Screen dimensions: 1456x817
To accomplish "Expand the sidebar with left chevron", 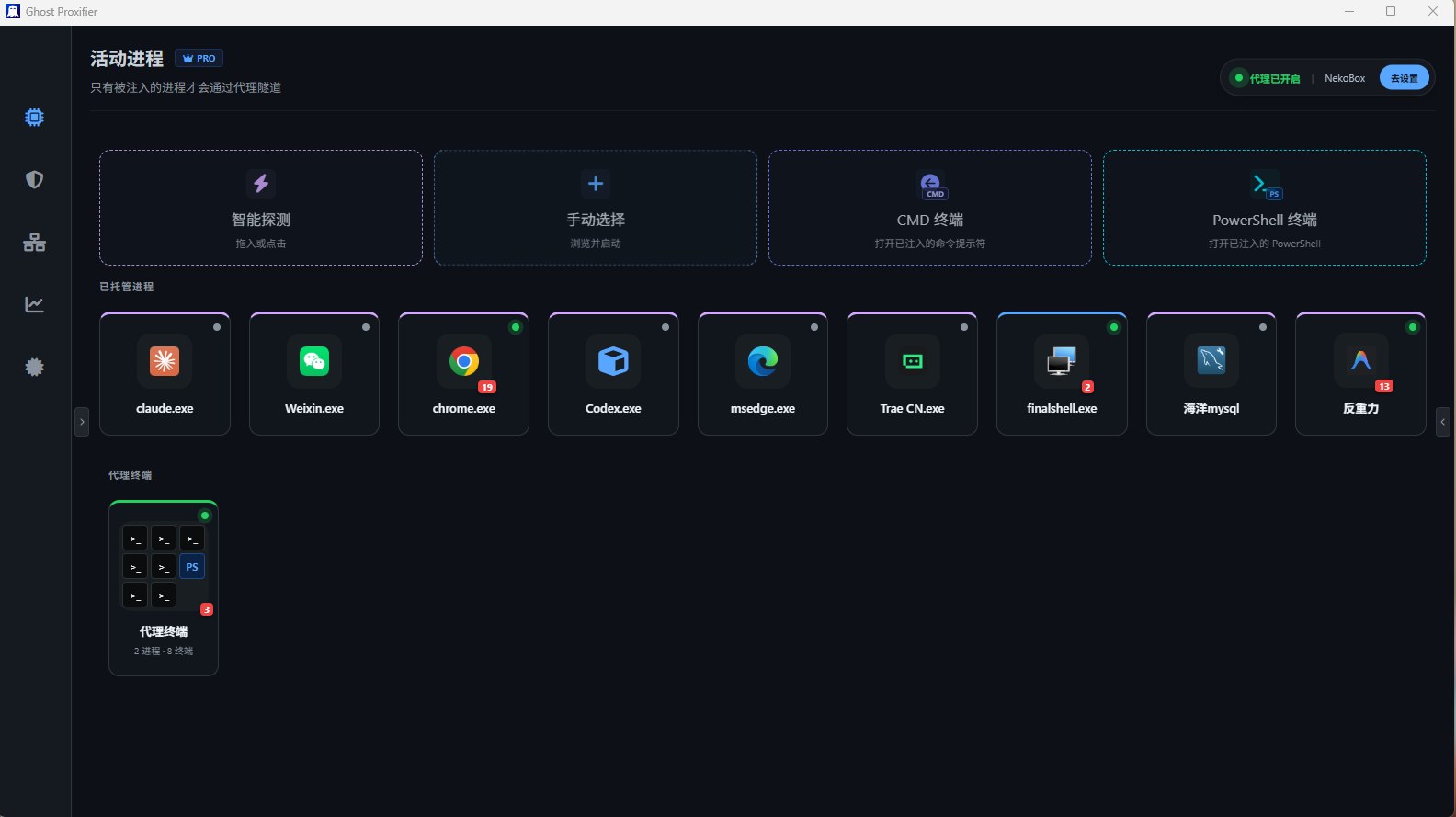I will [82, 422].
